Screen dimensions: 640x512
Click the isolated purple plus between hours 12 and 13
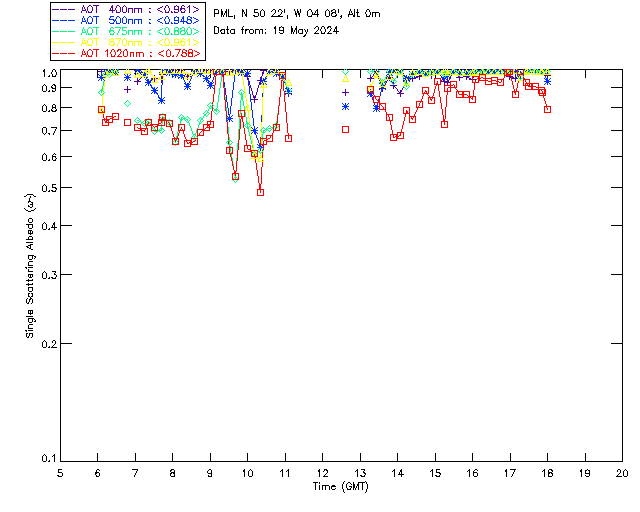tap(345, 93)
